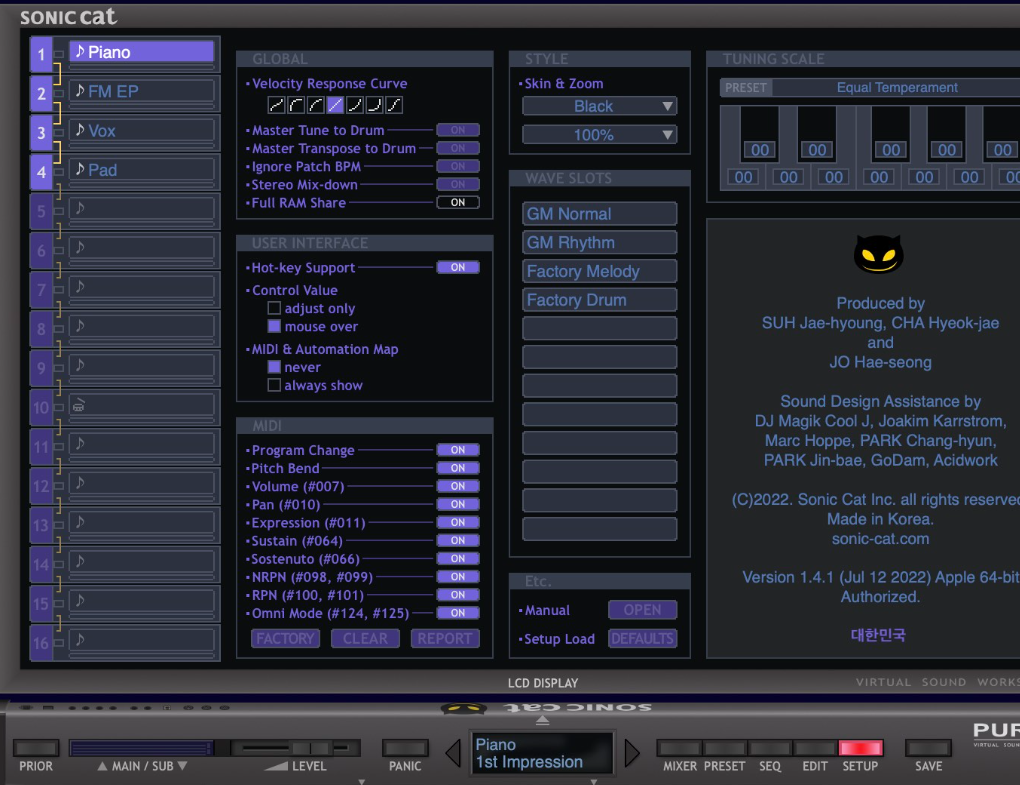This screenshot has width=1020, height=785.
Task: Select the last velocity response curve icon
Action: click(x=394, y=105)
